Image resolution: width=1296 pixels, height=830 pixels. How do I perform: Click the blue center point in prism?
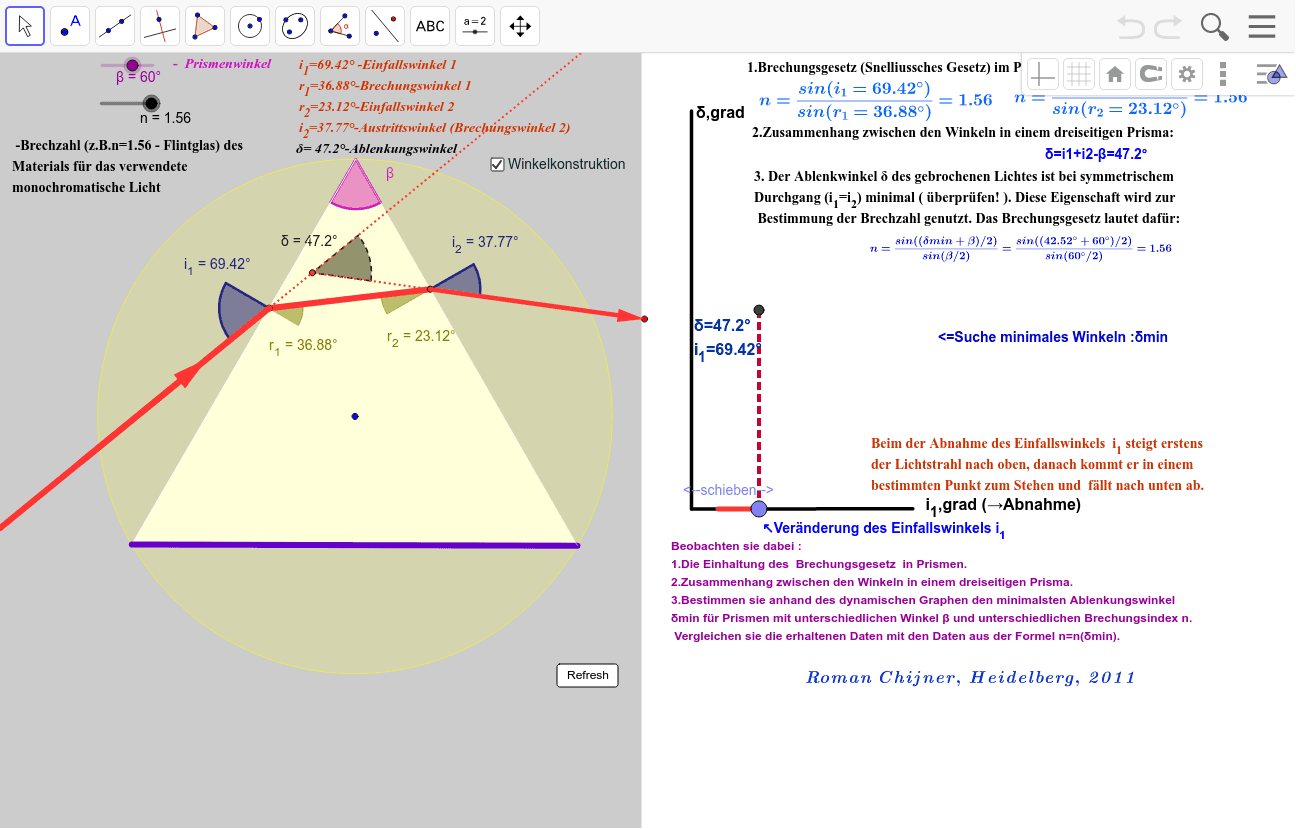355,416
